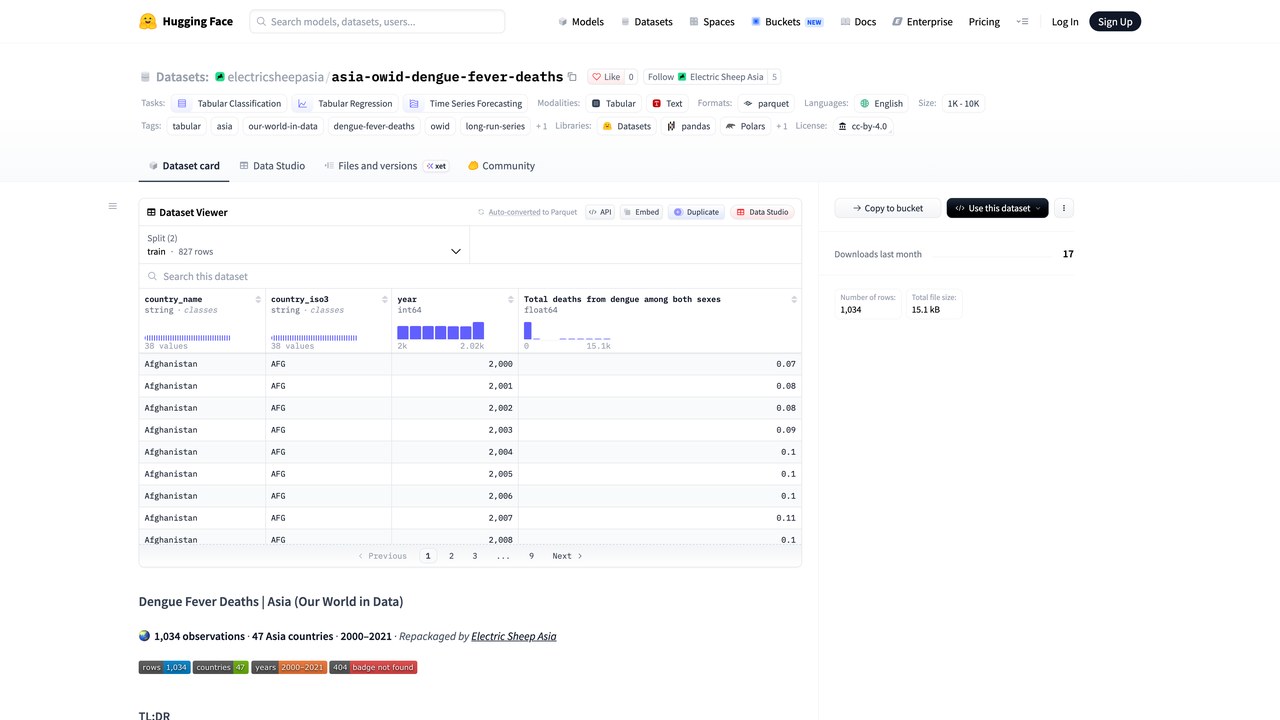Open the Files and versions tab
The image size is (1280, 720).
coord(385,166)
